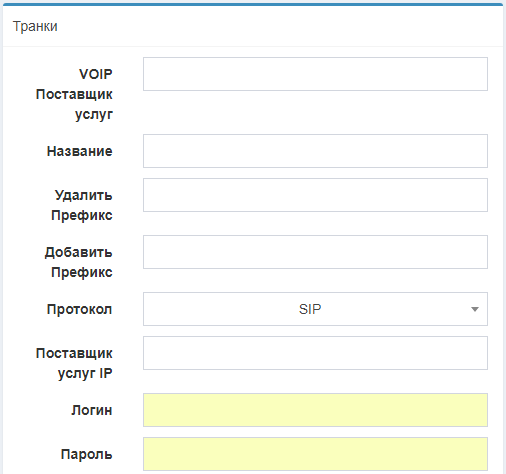Click the VOIP Поставщик услуг label

(74, 94)
